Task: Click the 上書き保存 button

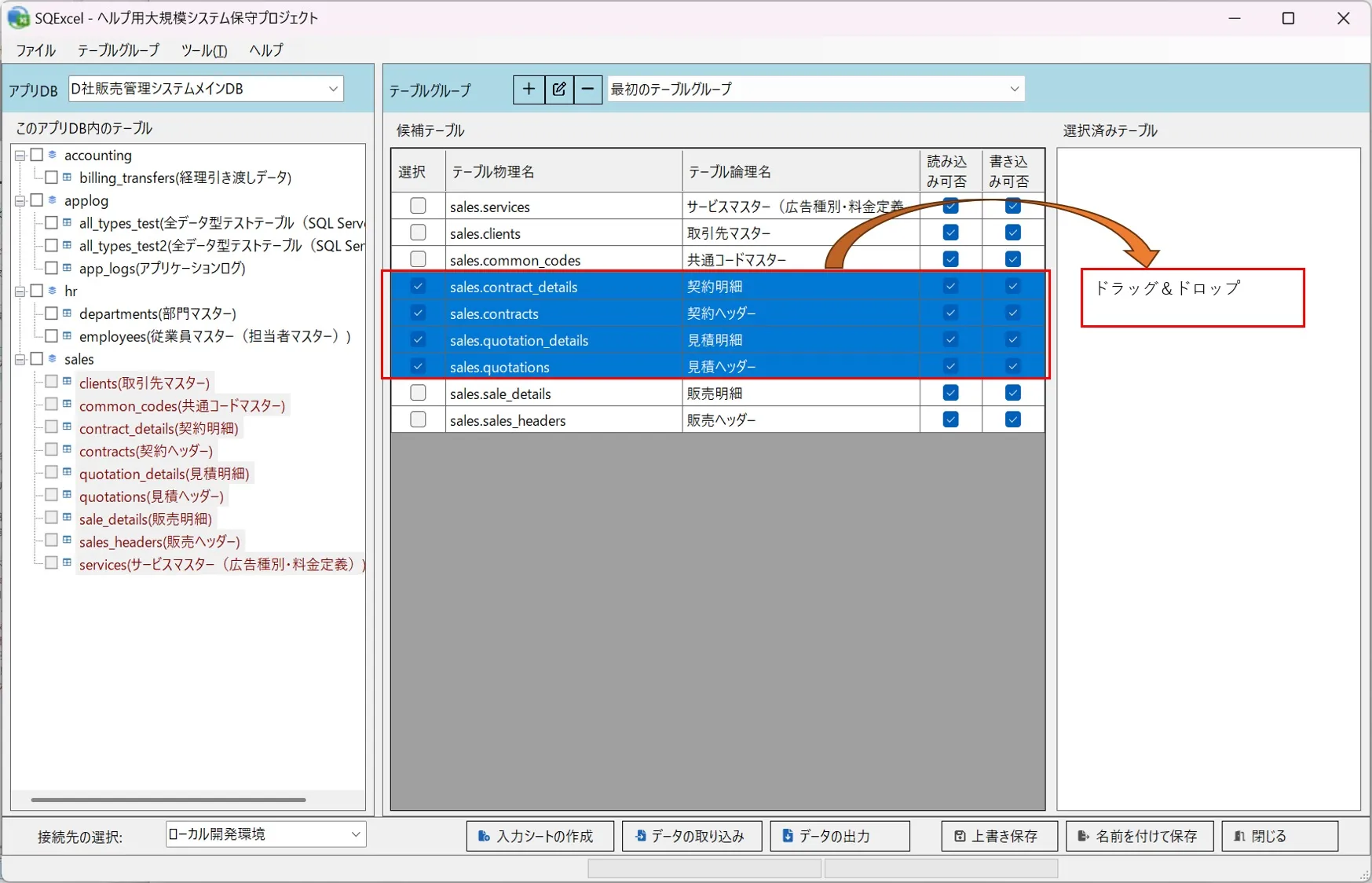Action: pyautogui.click(x=999, y=836)
